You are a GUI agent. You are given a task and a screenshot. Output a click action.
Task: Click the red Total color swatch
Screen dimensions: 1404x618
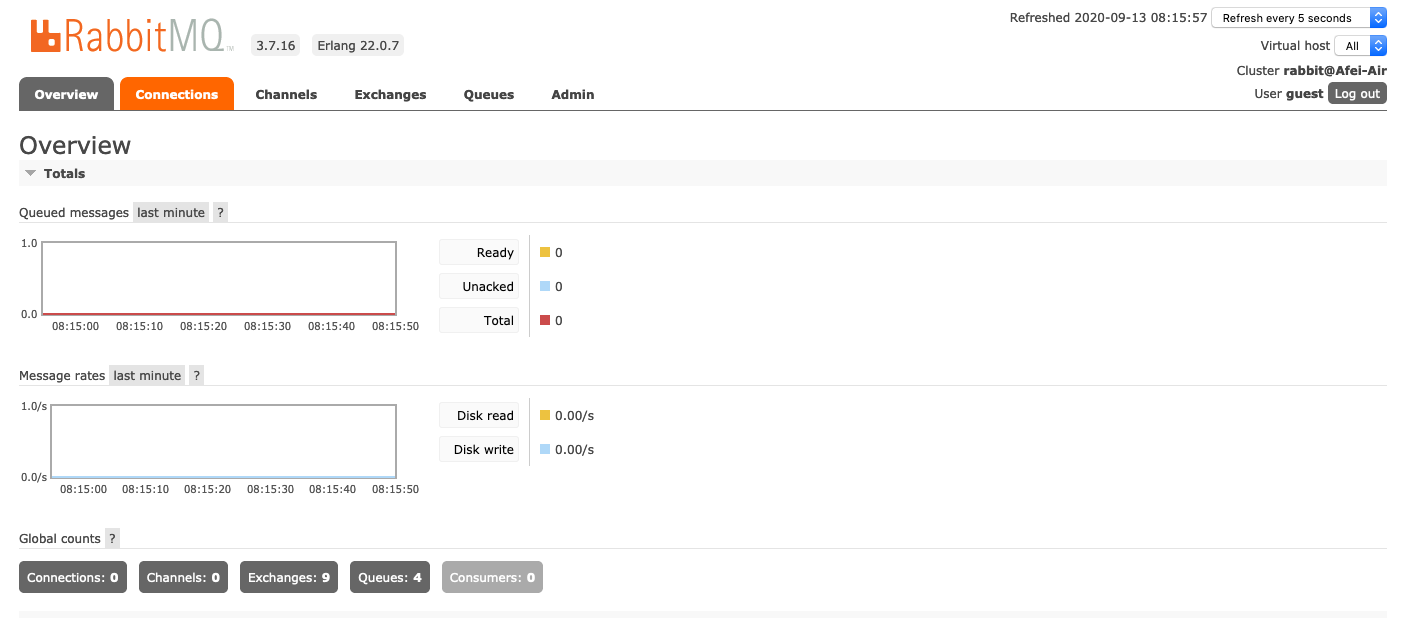(545, 321)
